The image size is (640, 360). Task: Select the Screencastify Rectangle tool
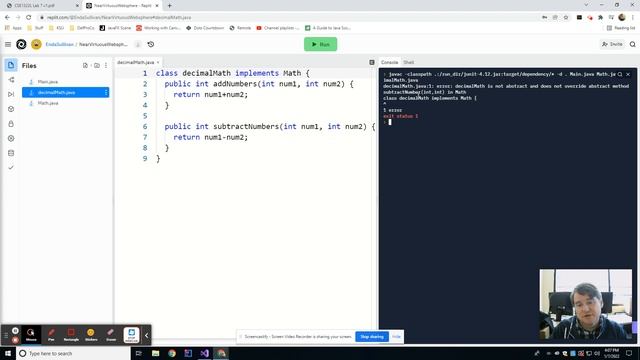(71, 335)
